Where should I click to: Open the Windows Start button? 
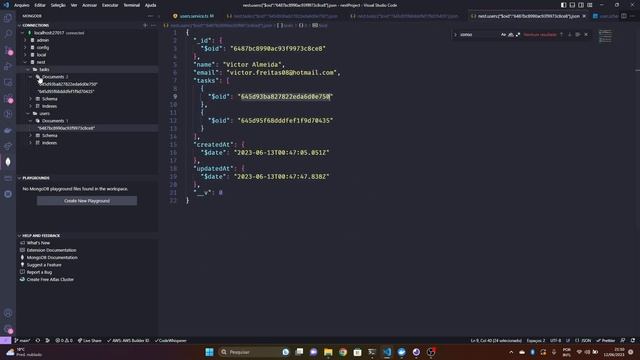pyautogui.click(x=209, y=352)
